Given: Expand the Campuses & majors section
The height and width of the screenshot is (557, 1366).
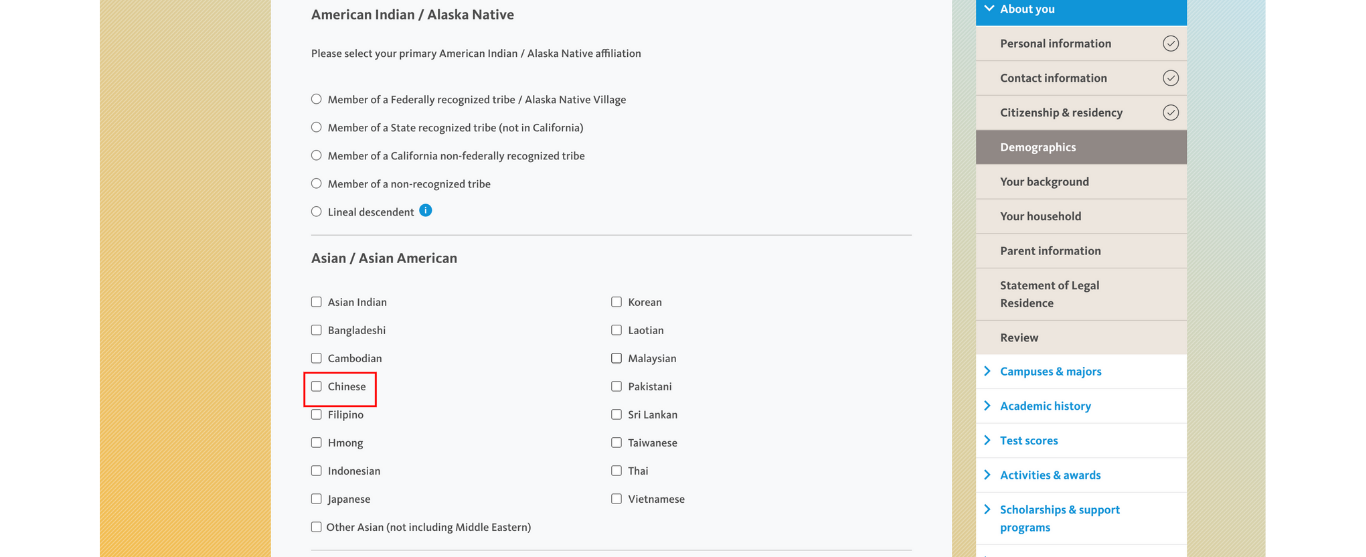Looking at the screenshot, I should click(1081, 371).
